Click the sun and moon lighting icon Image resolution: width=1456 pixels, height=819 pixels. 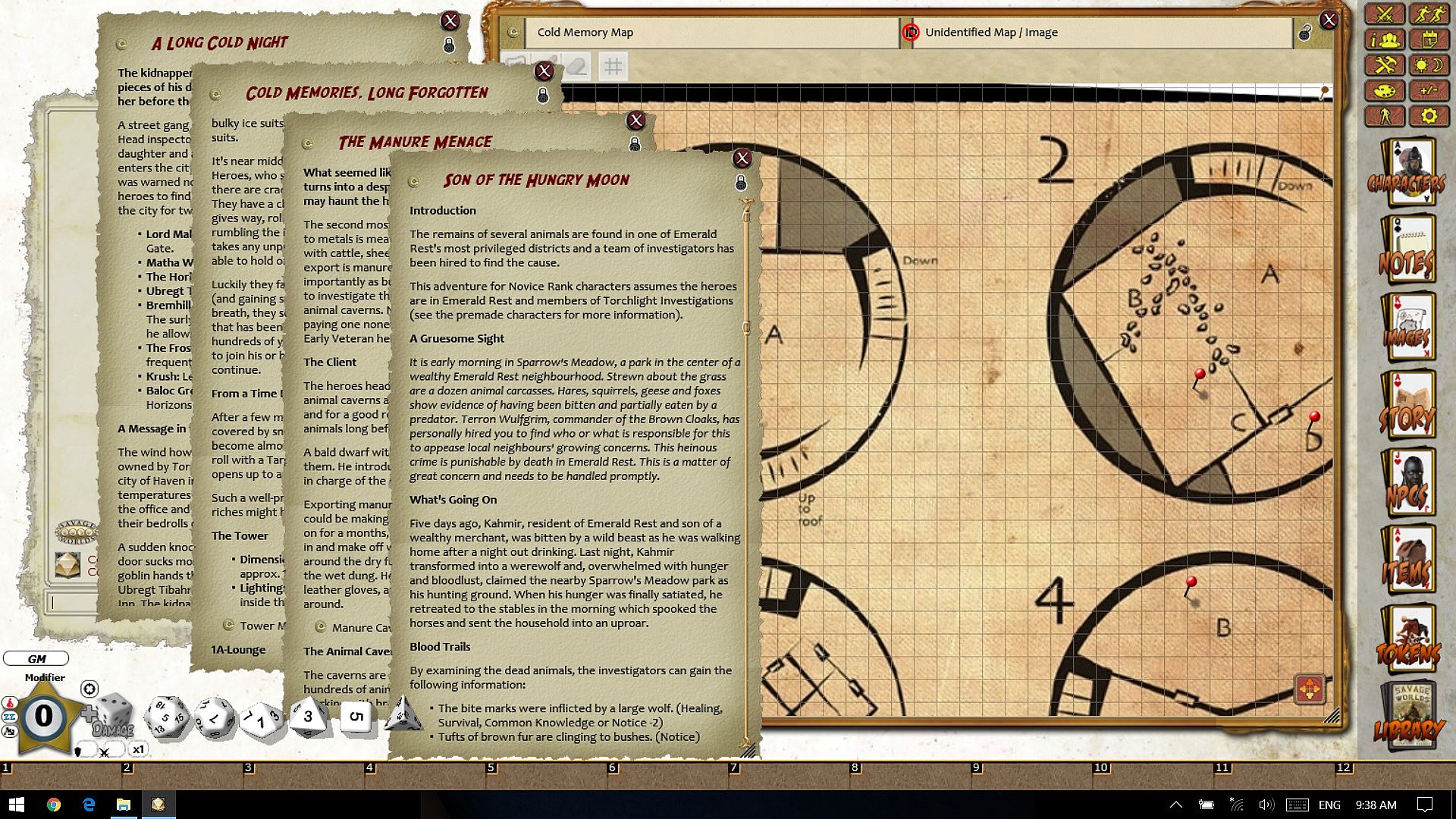click(x=1429, y=65)
